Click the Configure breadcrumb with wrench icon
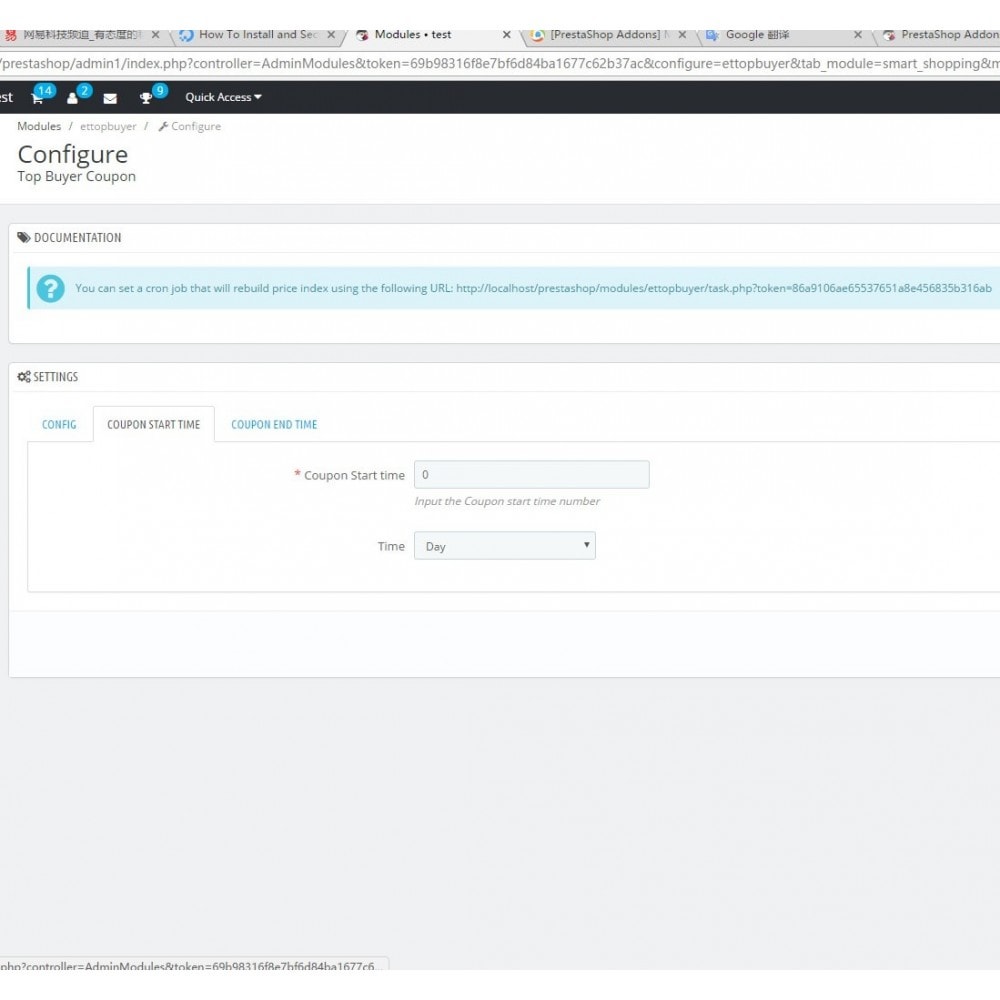Screen dimensions: 1000x1000 [x=189, y=126]
